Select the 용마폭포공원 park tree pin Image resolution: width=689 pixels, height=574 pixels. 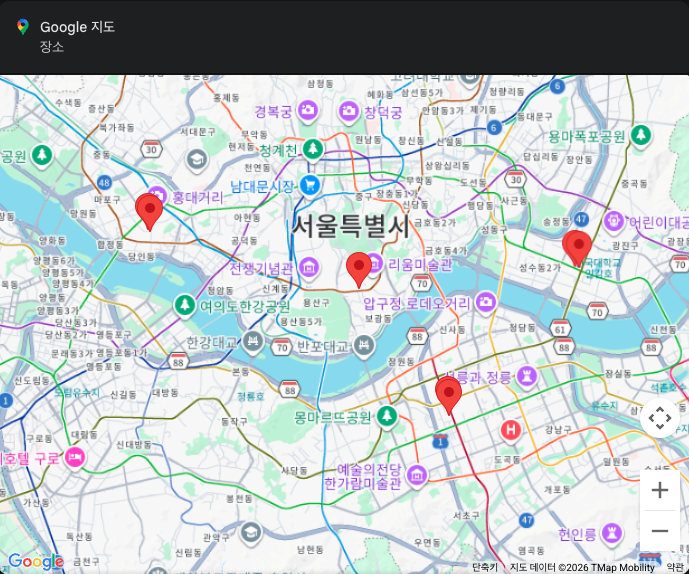[641, 135]
